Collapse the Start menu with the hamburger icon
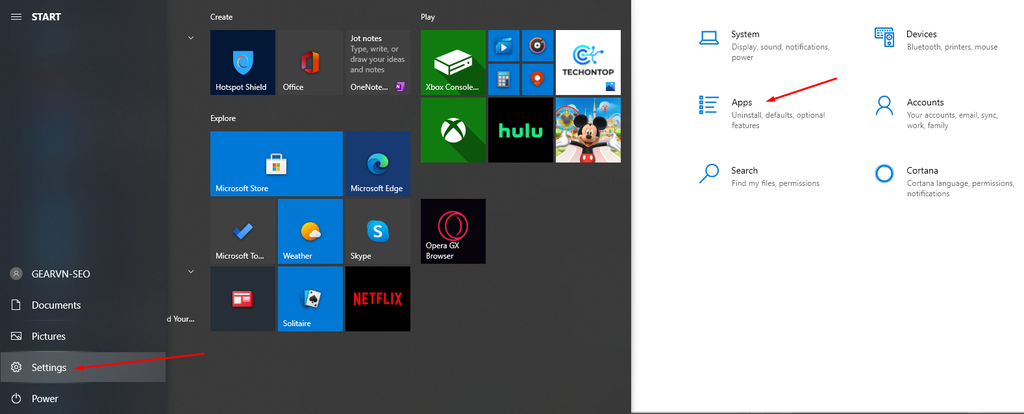This screenshot has width=1024, height=414. coord(16,17)
